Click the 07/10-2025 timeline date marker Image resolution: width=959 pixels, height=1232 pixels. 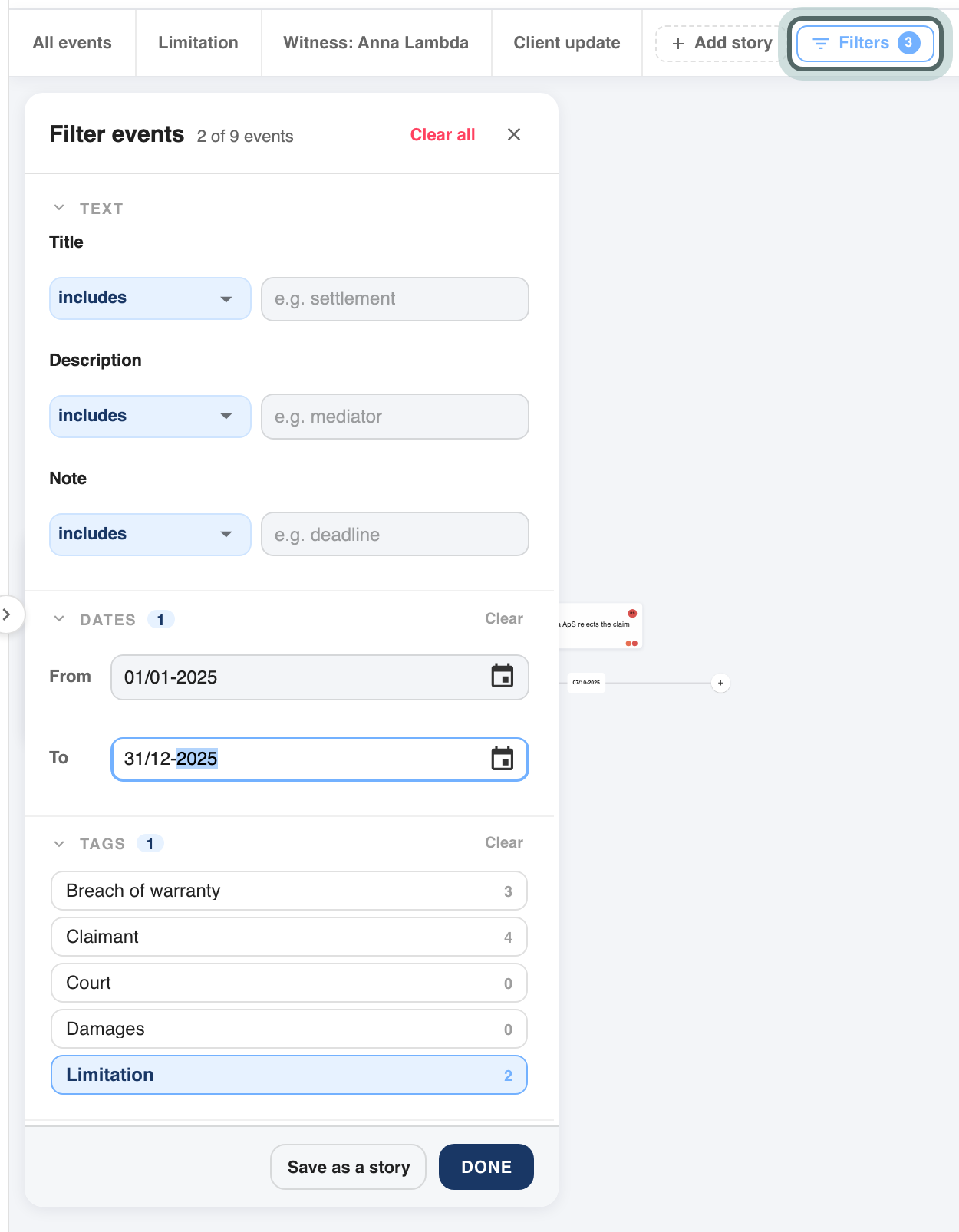point(586,682)
